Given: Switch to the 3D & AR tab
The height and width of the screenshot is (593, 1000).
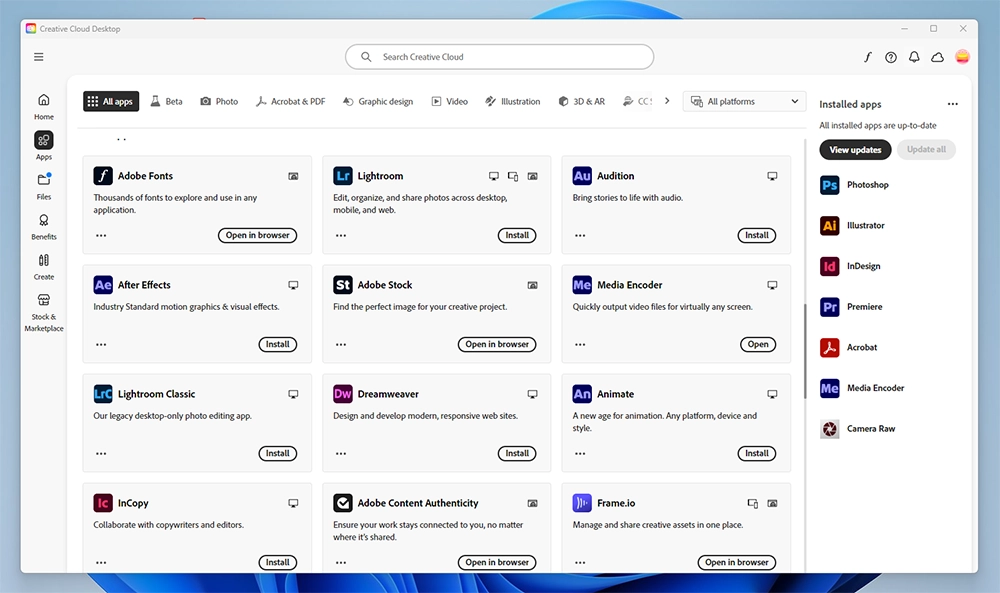Looking at the screenshot, I should click(x=582, y=101).
